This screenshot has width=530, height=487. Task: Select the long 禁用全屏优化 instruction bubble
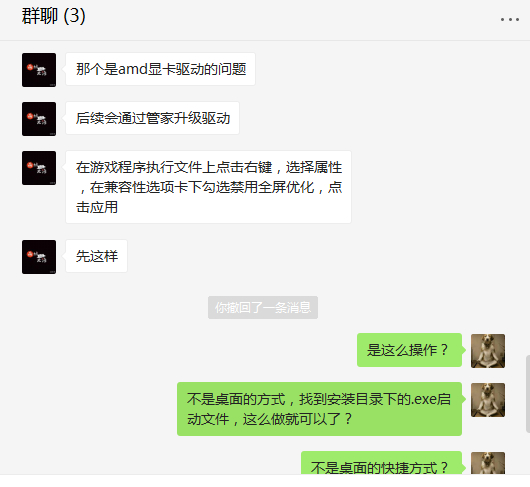click(208, 187)
